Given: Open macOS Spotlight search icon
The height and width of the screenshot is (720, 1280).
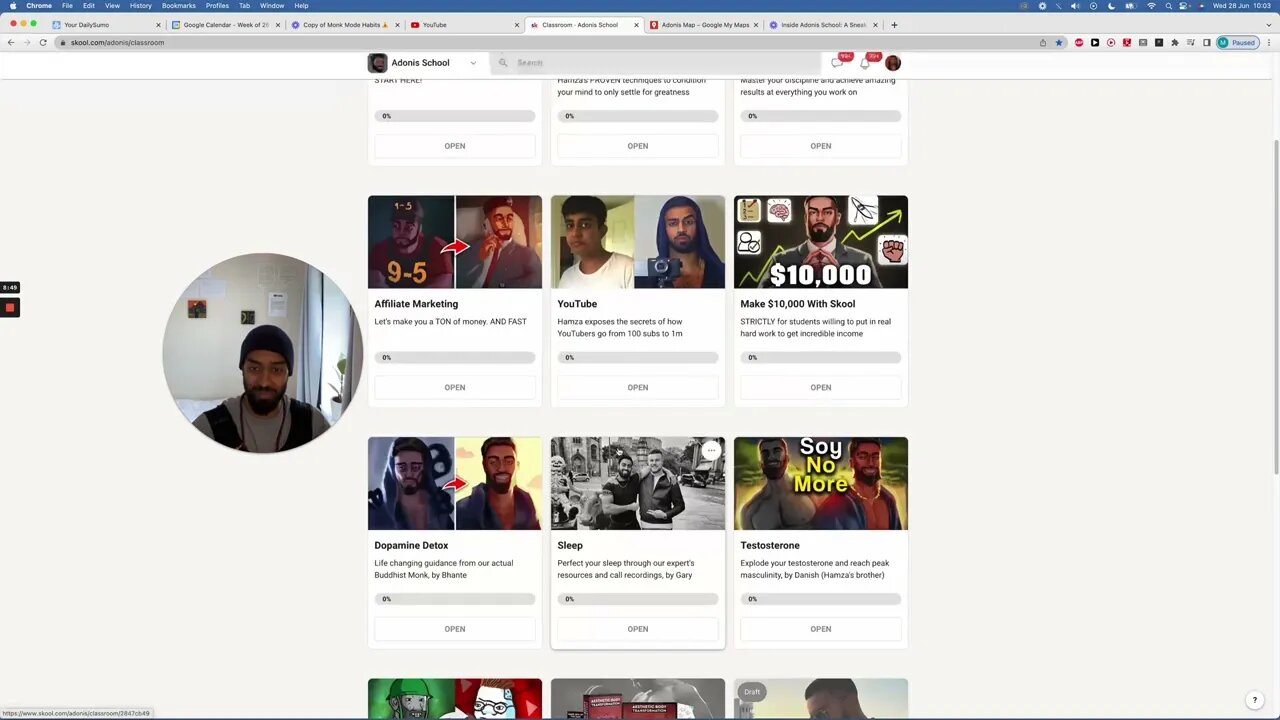Looking at the screenshot, I should coord(1168,6).
